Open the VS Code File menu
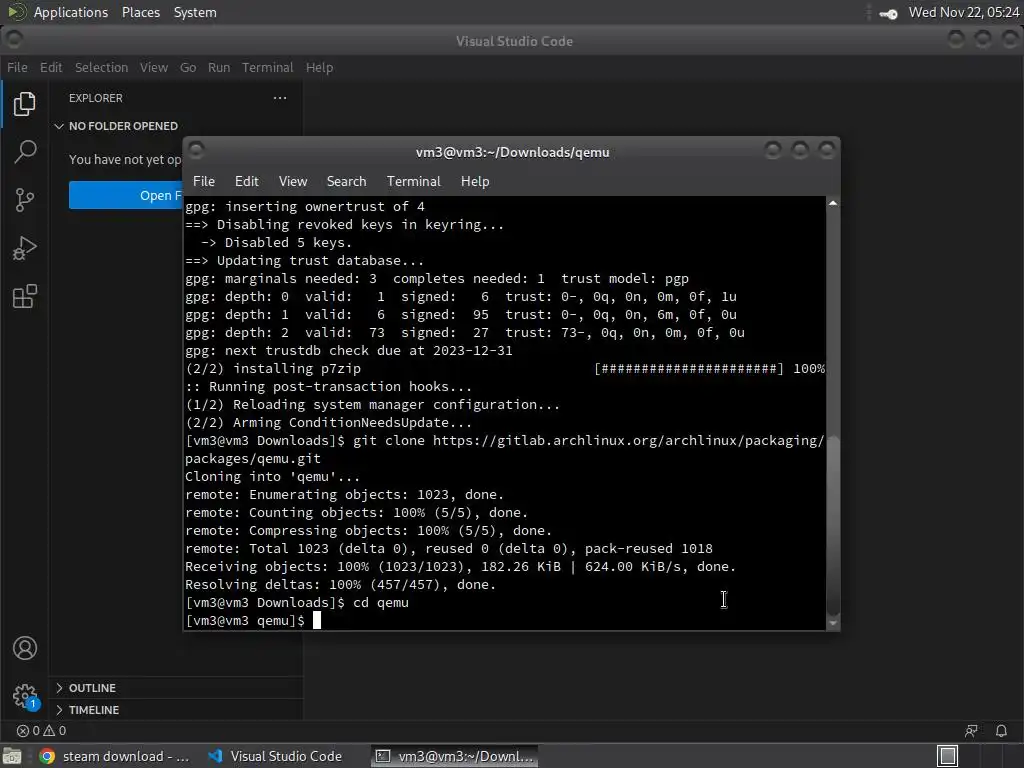Image resolution: width=1024 pixels, height=768 pixels. (x=18, y=67)
